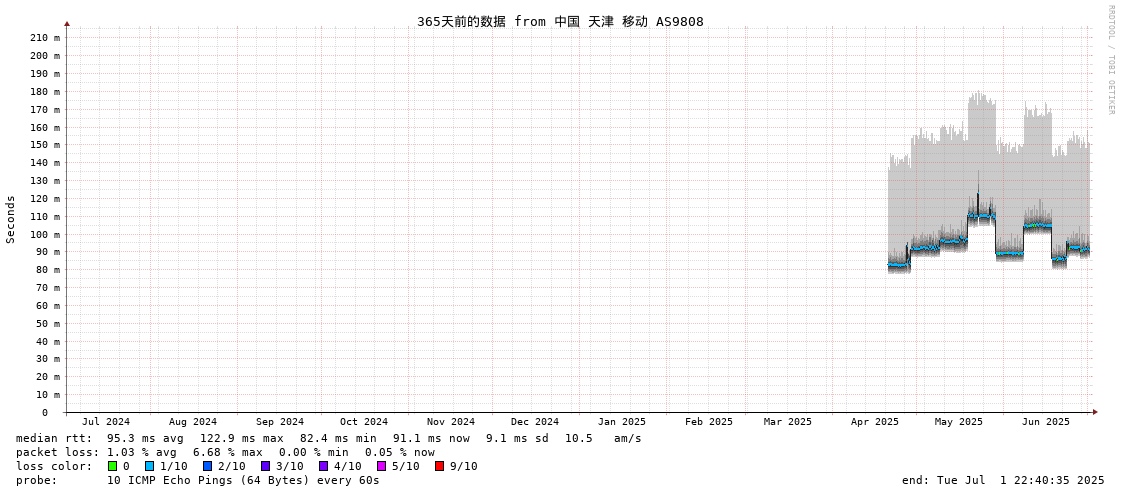The image size is (1121, 494).
Task: Click the 'packet loss:' label
Action: (57, 453)
